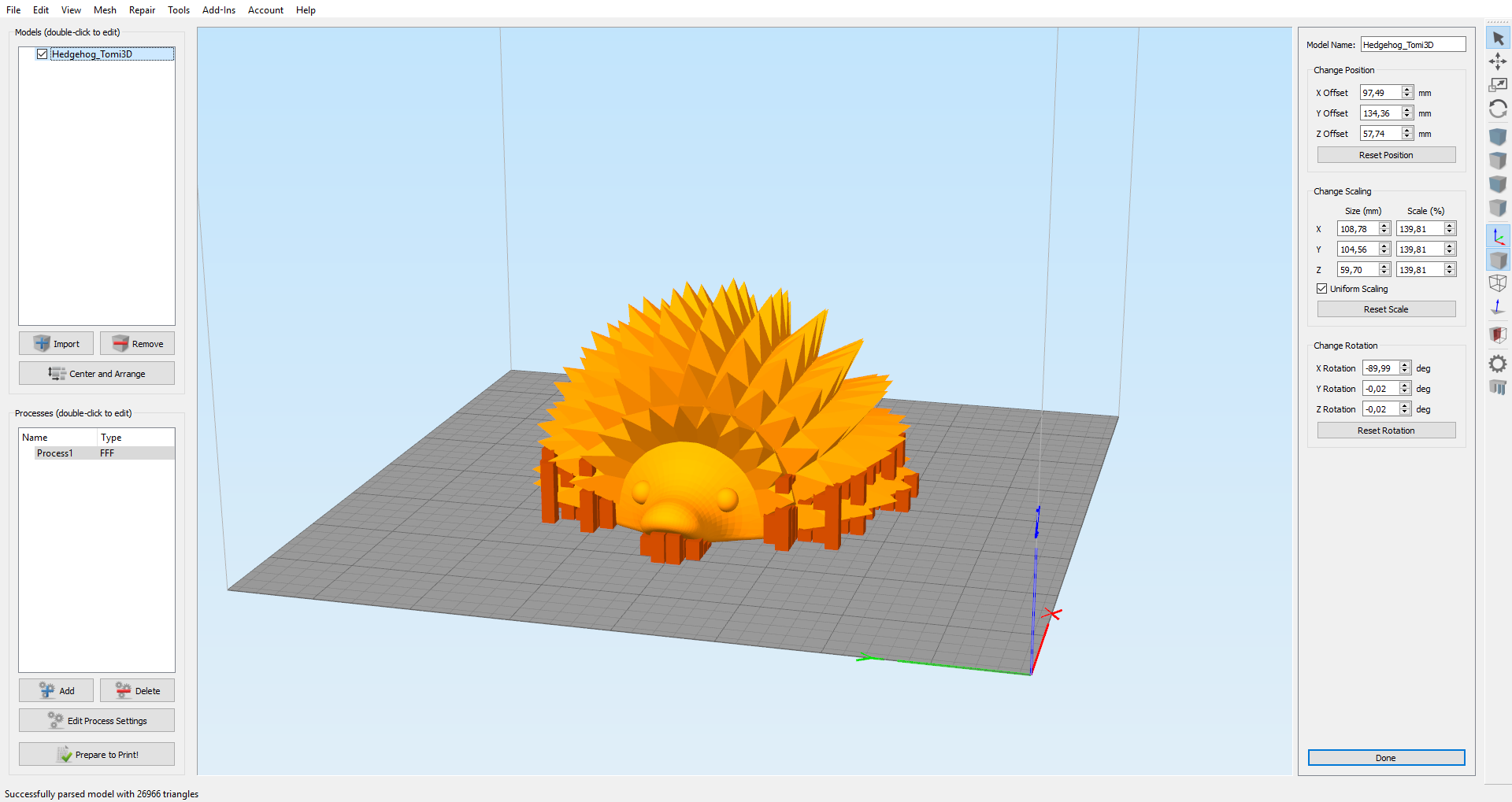
Task: Click the Model Name input field
Action: [1413, 45]
